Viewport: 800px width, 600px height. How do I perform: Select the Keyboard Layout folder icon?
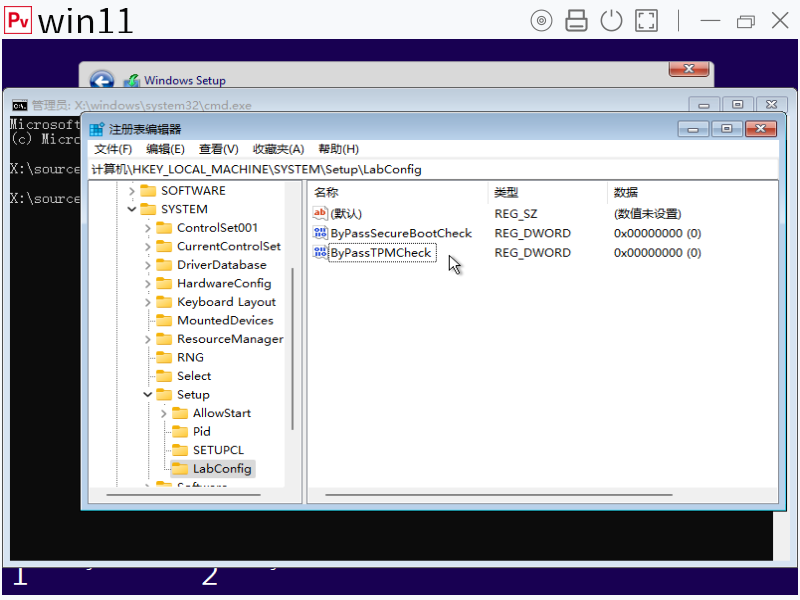(164, 302)
